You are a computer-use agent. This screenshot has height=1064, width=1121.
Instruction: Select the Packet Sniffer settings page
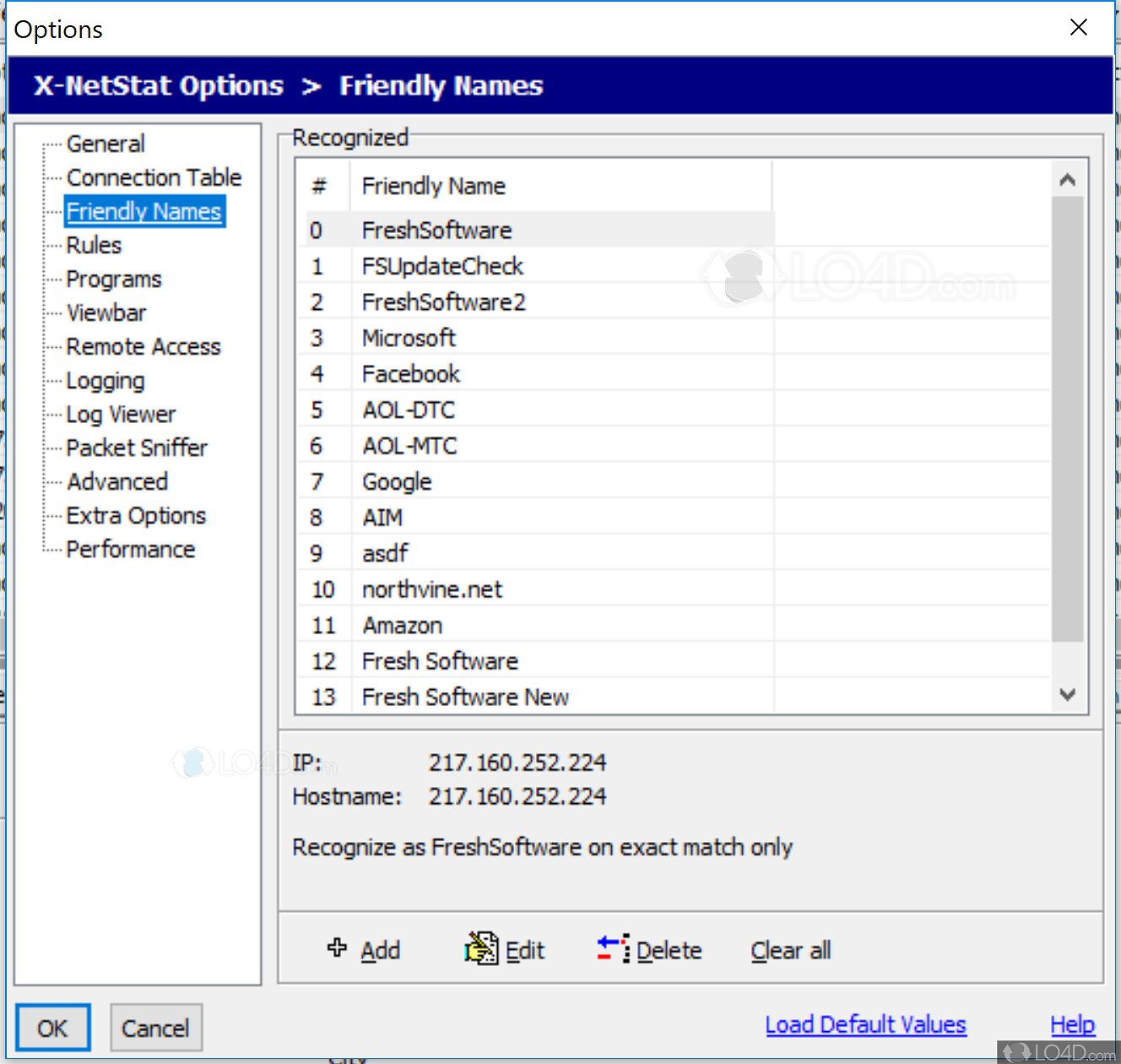point(137,448)
